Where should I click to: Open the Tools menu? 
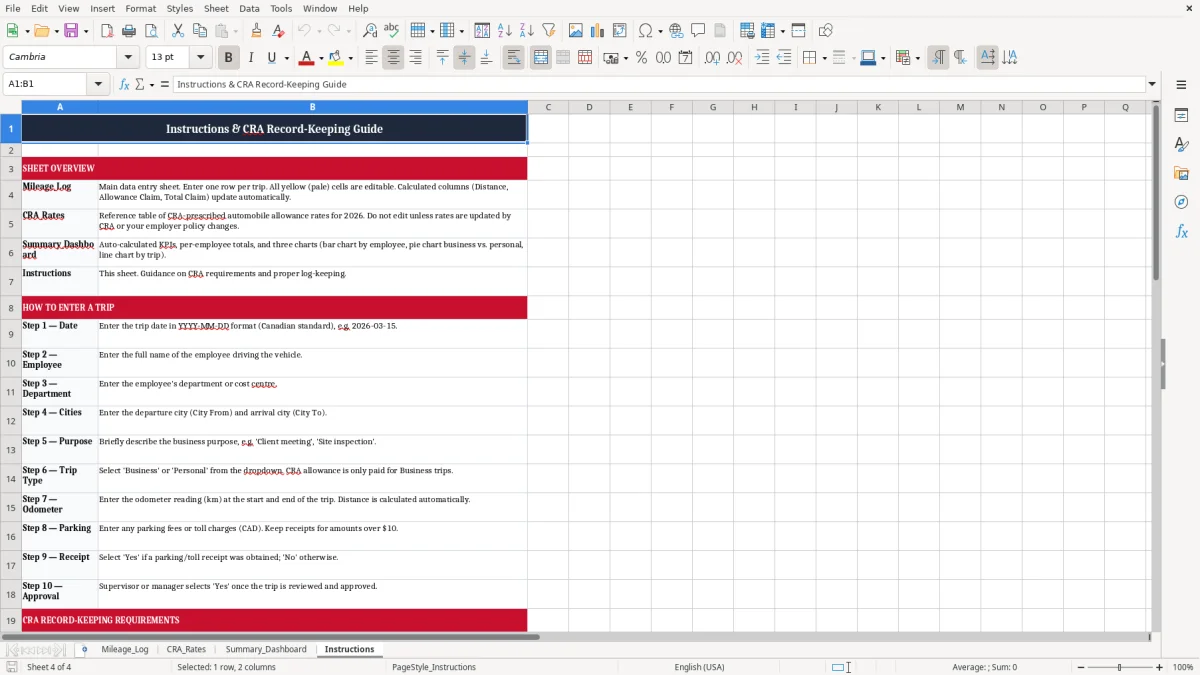281,8
